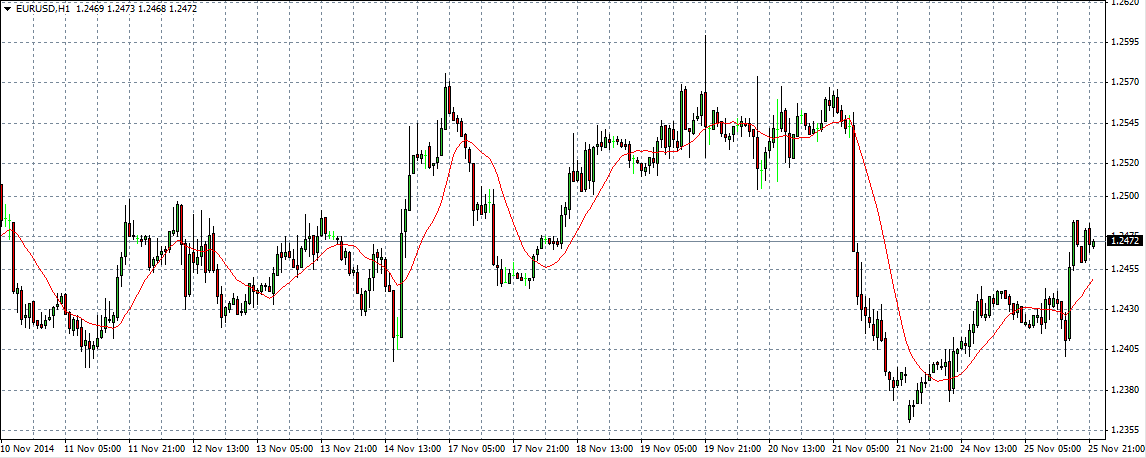Image resolution: width=1146 pixels, height=458 pixels.
Task: Click the 1.2545 level on price axis
Action: (x=1125, y=124)
